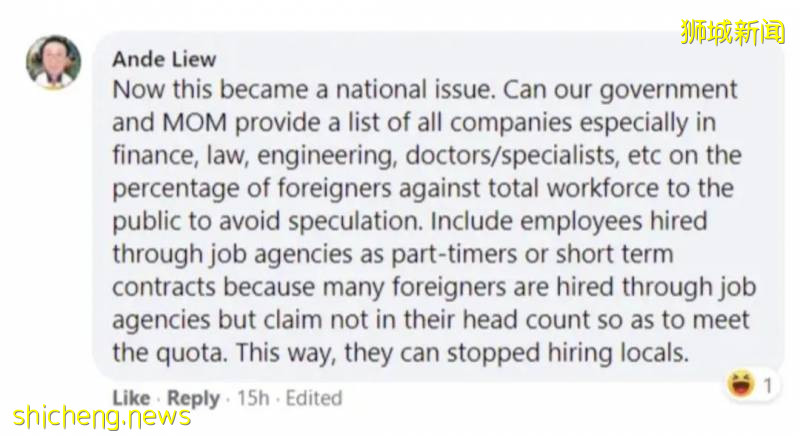The width and height of the screenshot is (800, 436).
Task: View the comment's Edited history
Action: pyautogui.click(x=314, y=398)
